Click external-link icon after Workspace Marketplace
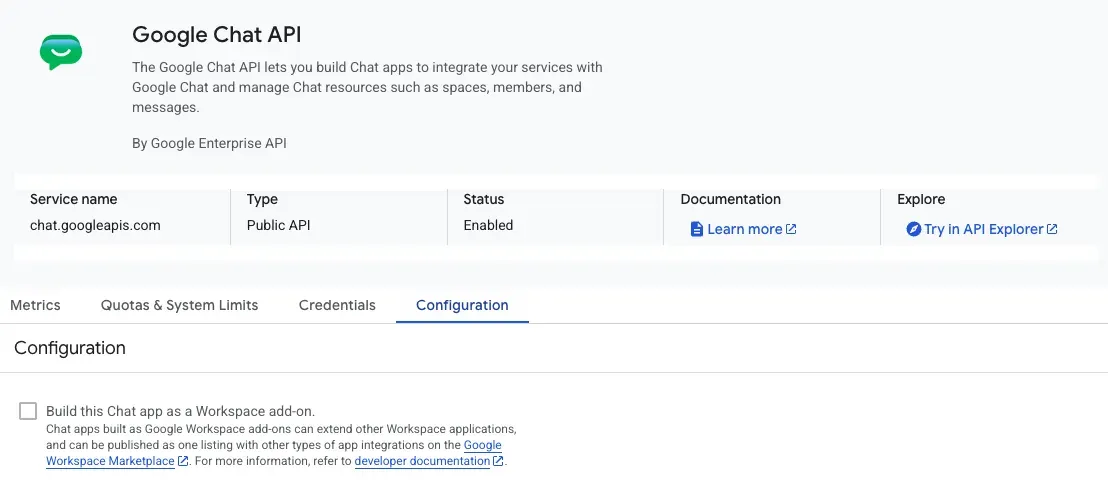This screenshot has height=490, width=1108. point(183,461)
